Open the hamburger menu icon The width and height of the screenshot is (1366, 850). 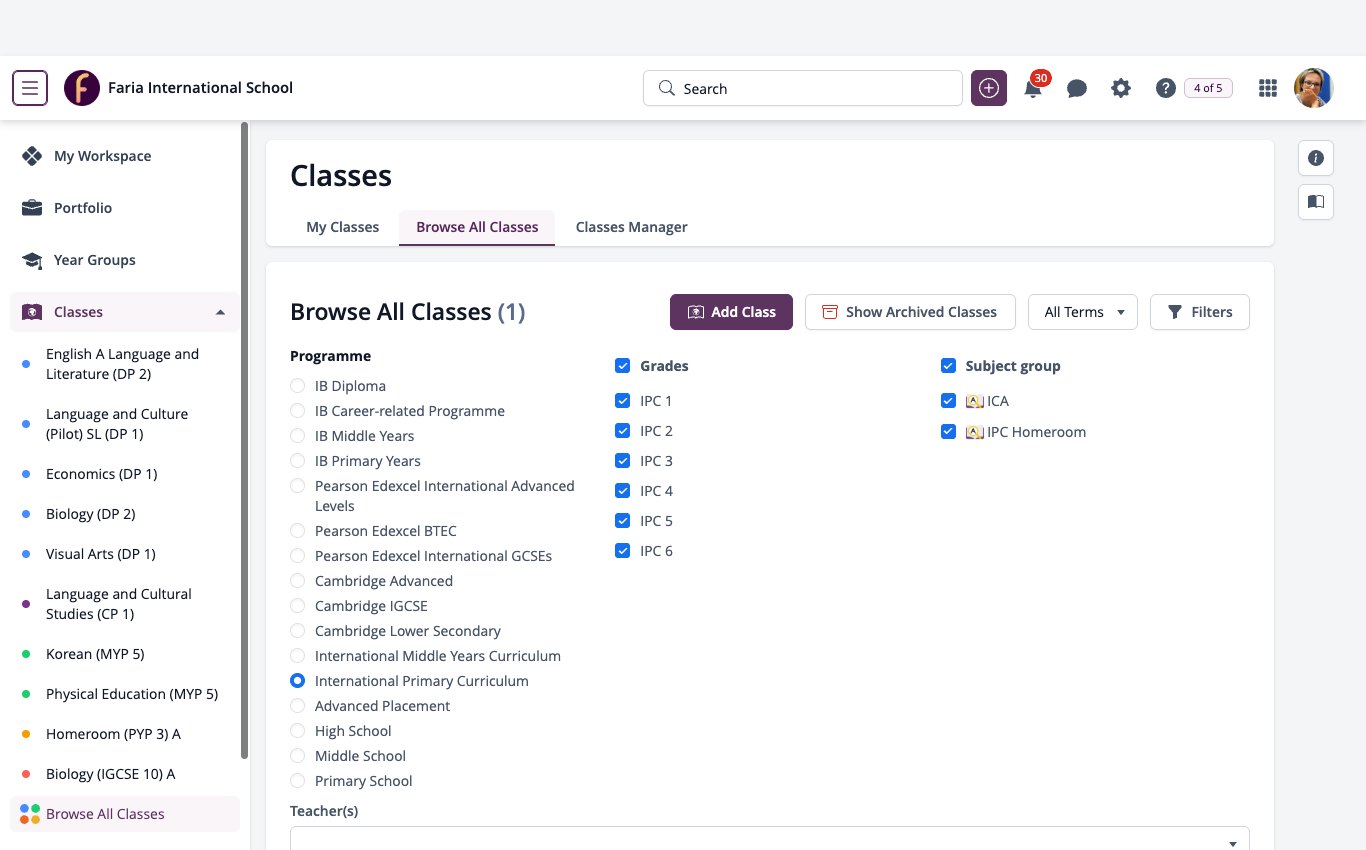coord(30,88)
